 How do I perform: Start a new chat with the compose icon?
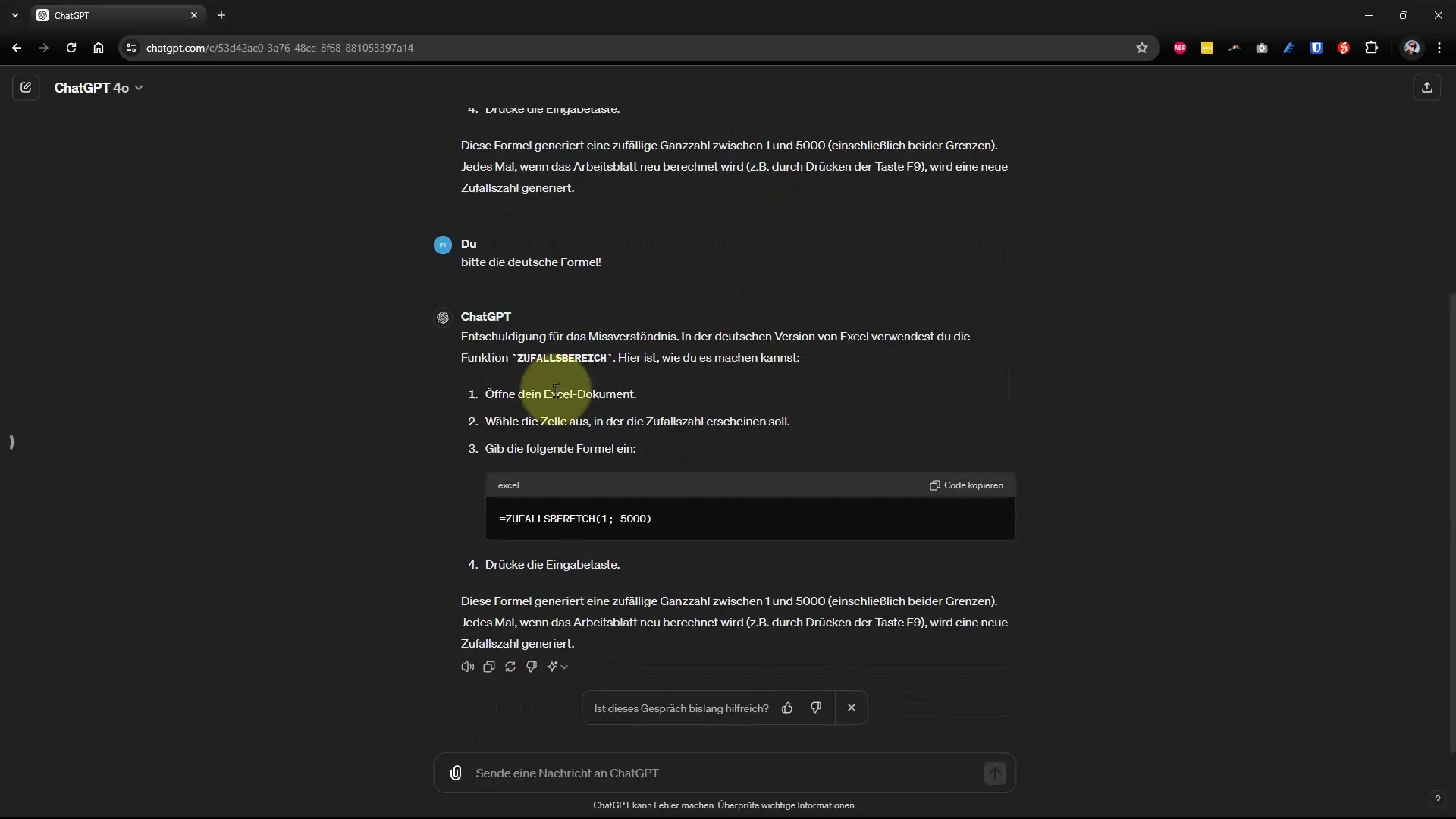pyautogui.click(x=26, y=87)
